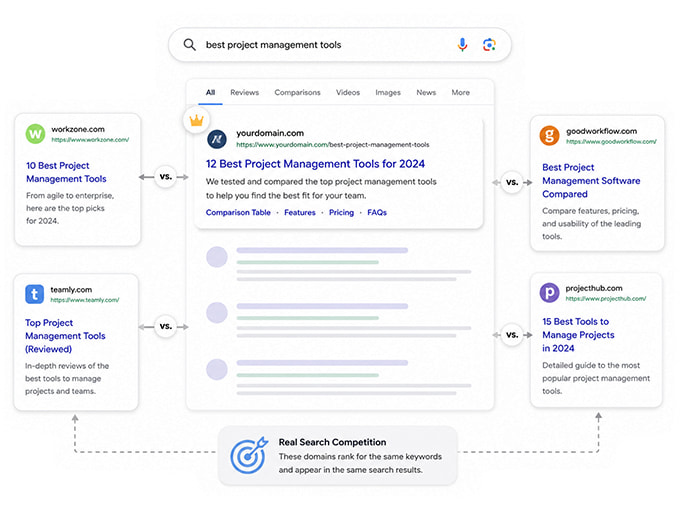Open the News tab

point(426,92)
